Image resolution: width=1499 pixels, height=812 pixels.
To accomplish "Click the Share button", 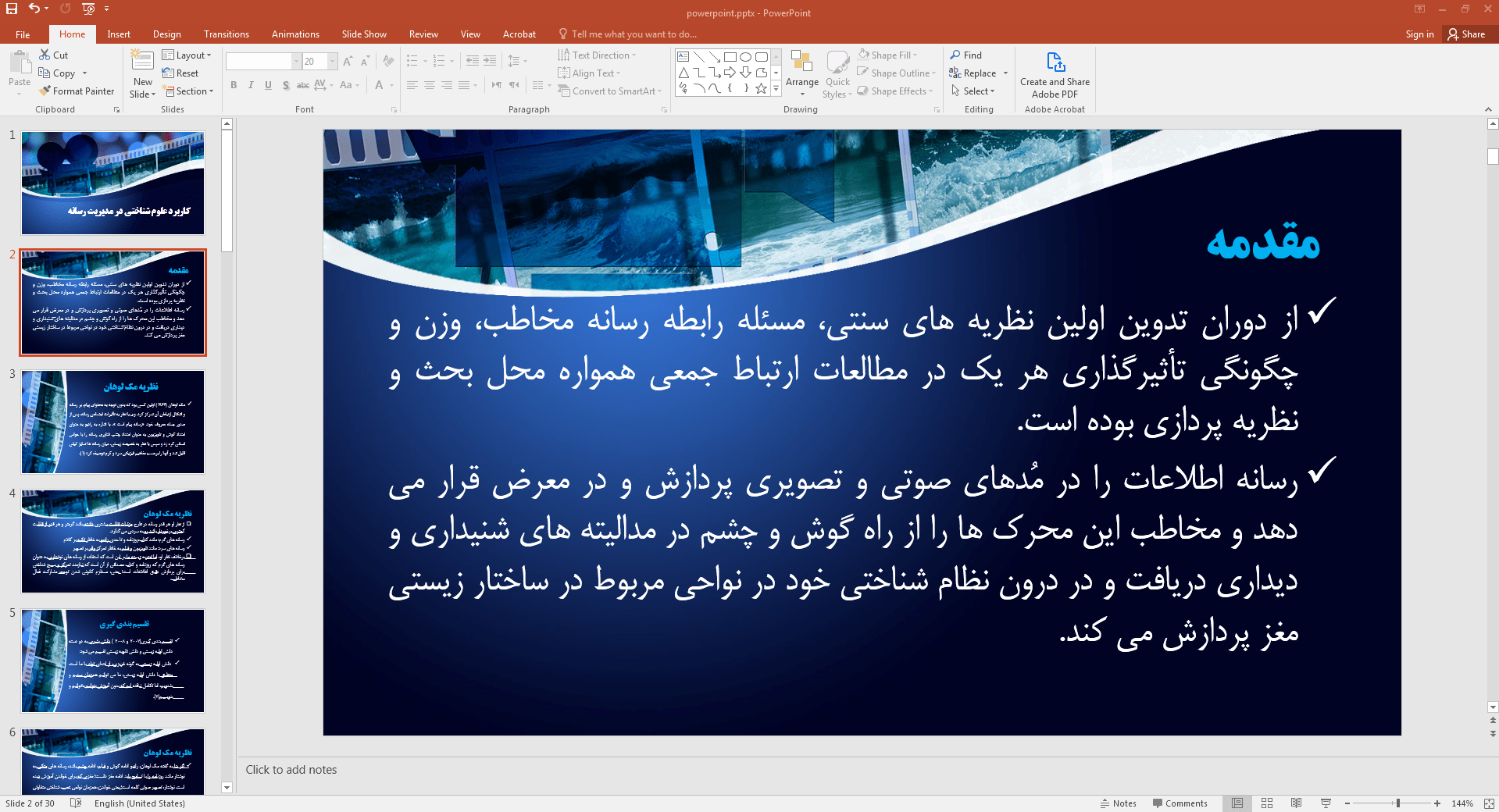I will click(x=1466, y=34).
